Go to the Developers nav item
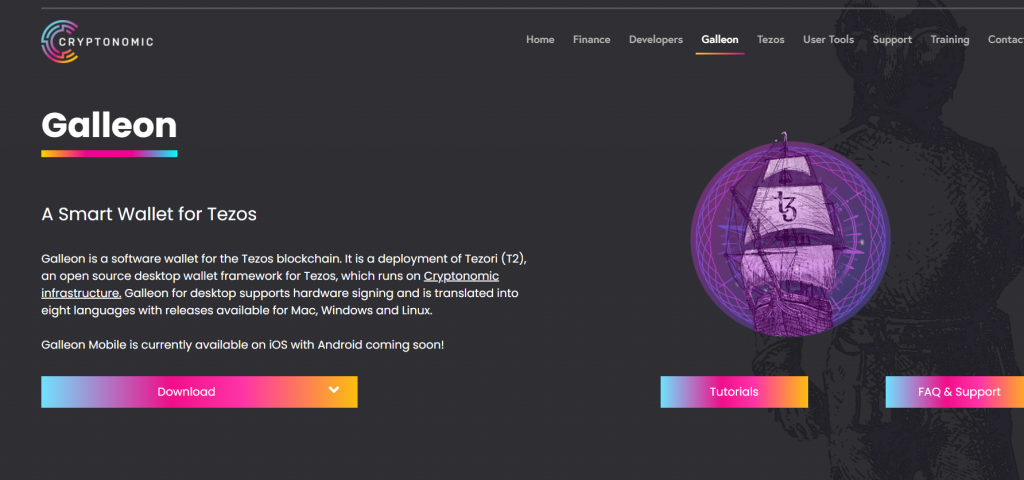This screenshot has height=480, width=1024. pos(656,40)
